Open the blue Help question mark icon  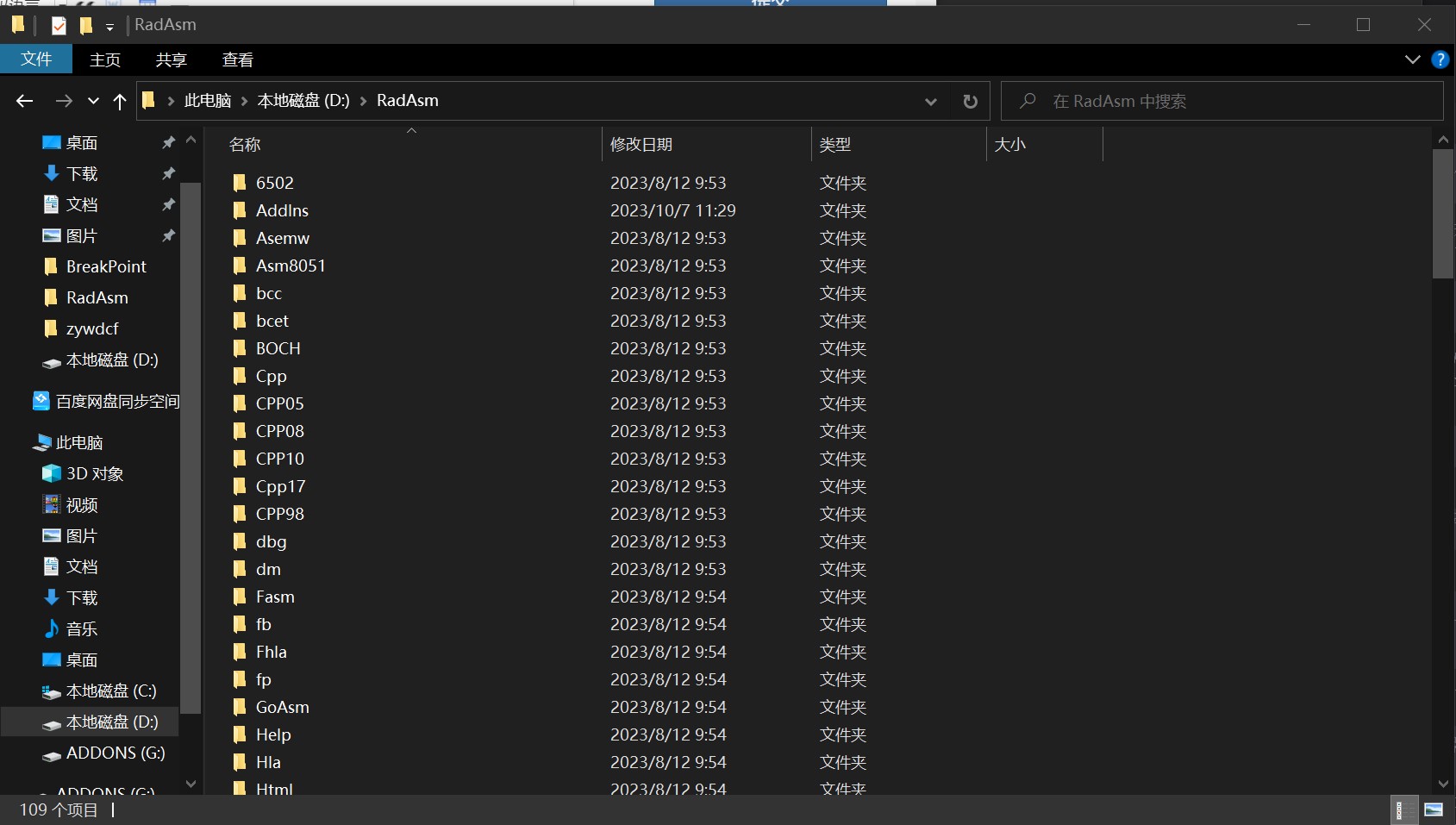(1440, 59)
